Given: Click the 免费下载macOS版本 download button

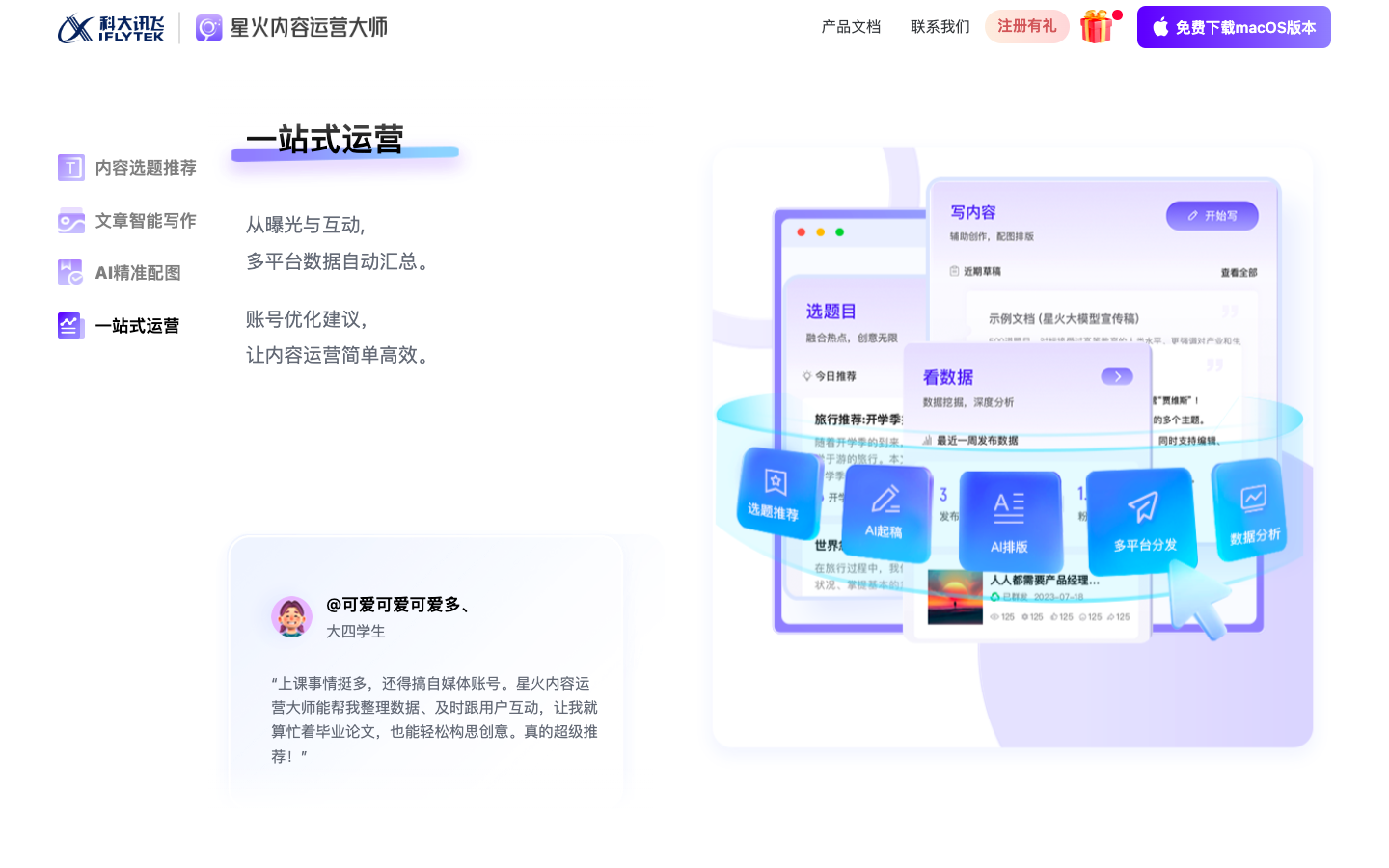Looking at the screenshot, I should 1234,27.
